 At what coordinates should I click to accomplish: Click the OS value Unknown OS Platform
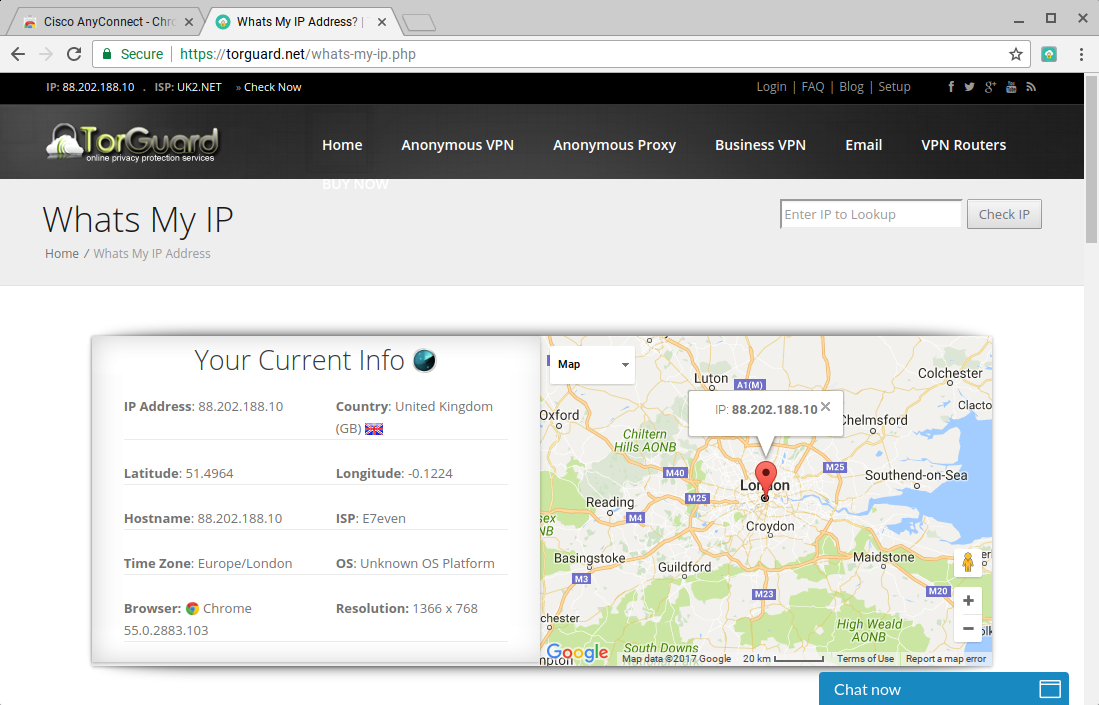[x=428, y=563]
